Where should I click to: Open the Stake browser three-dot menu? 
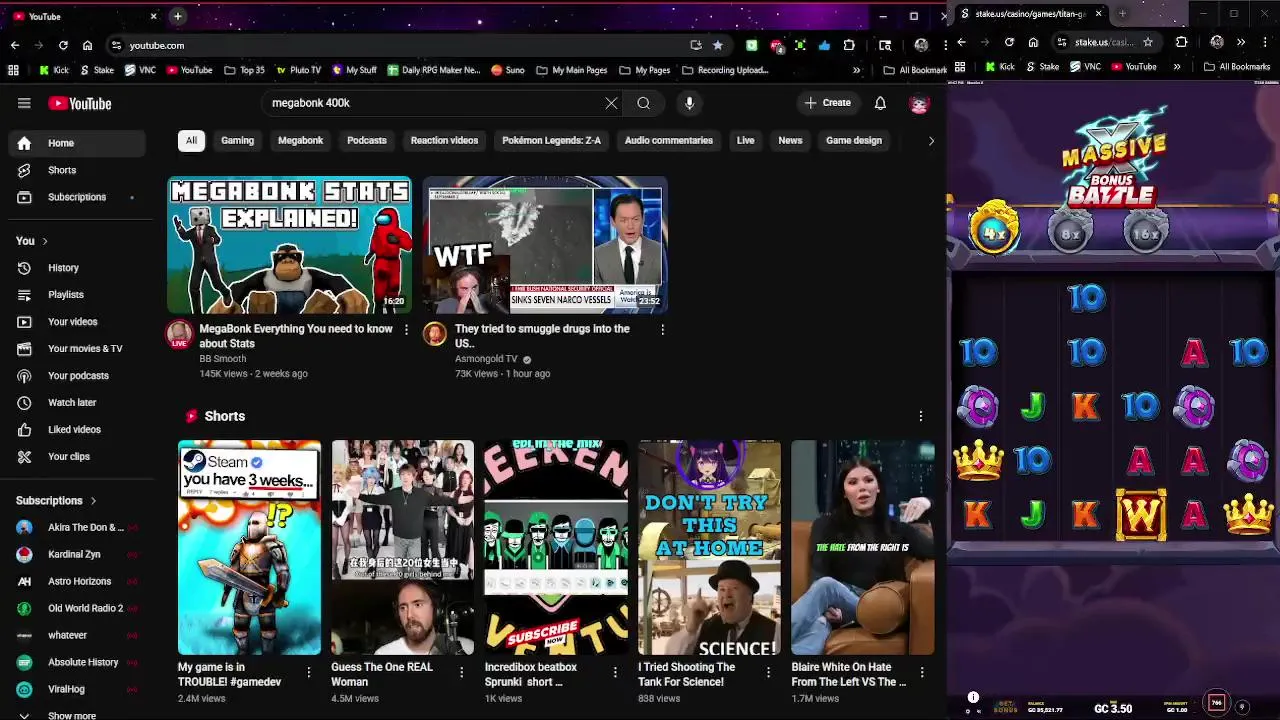tap(1265, 42)
